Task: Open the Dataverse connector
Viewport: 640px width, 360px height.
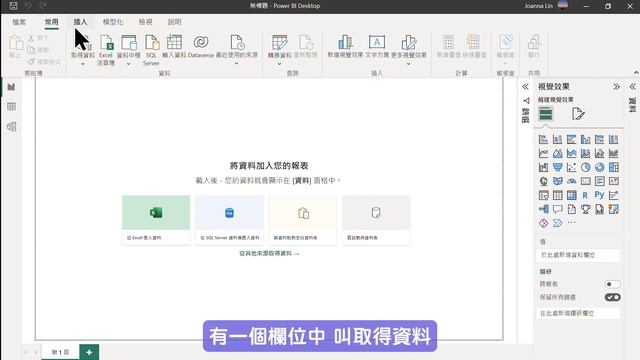Action: pyautogui.click(x=201, y=46)
